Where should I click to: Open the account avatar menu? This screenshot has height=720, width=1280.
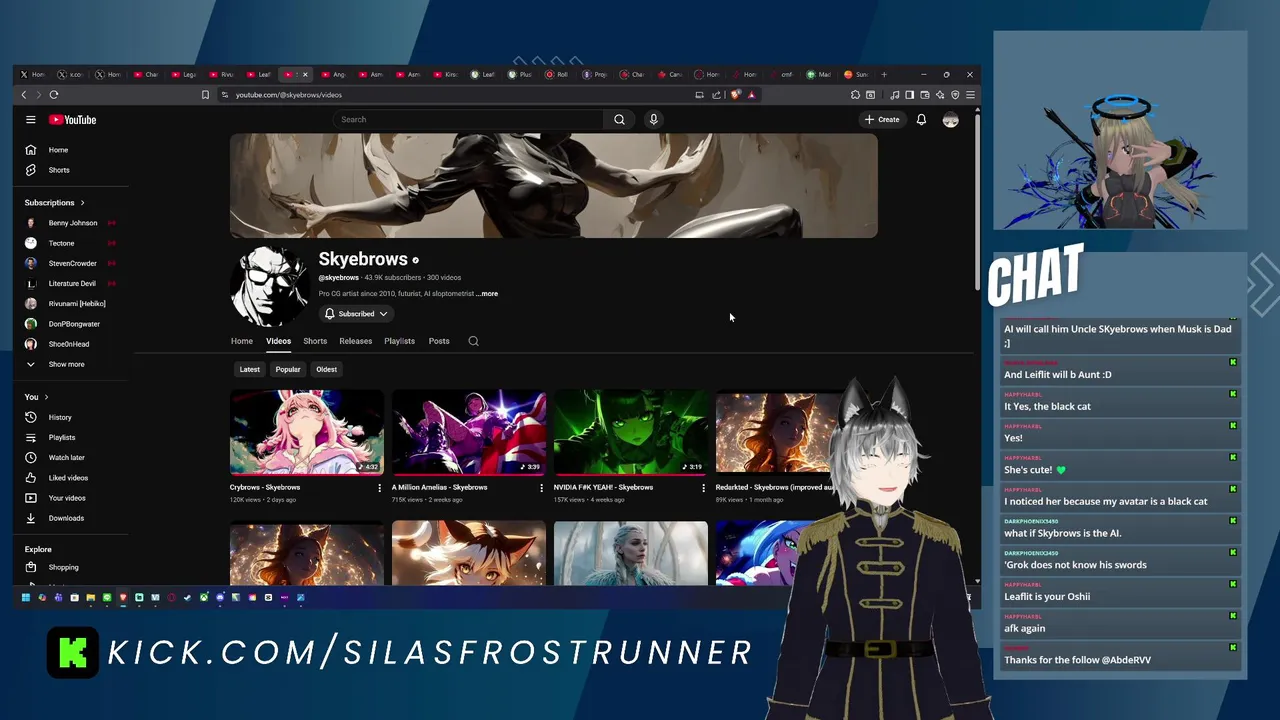[x=950, y=119]
